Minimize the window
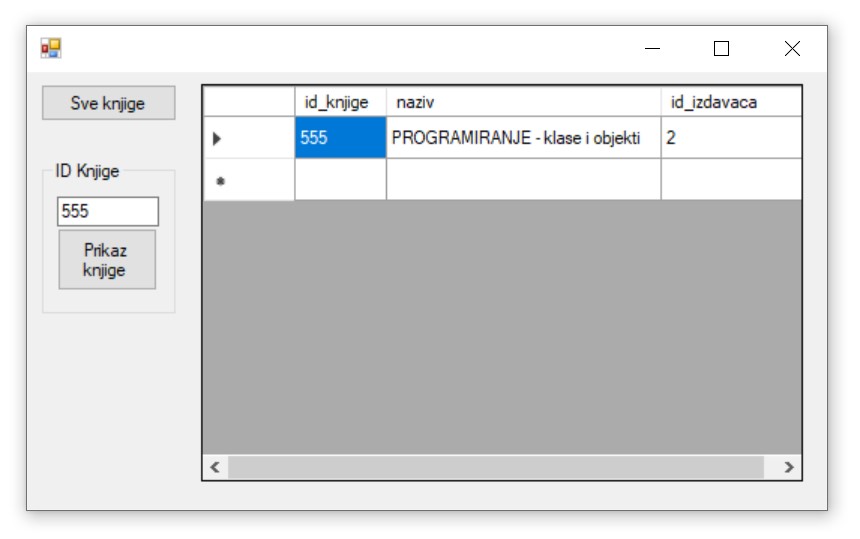Image resolution: width=860 pixels, height=539 pixels. [652, 48]
